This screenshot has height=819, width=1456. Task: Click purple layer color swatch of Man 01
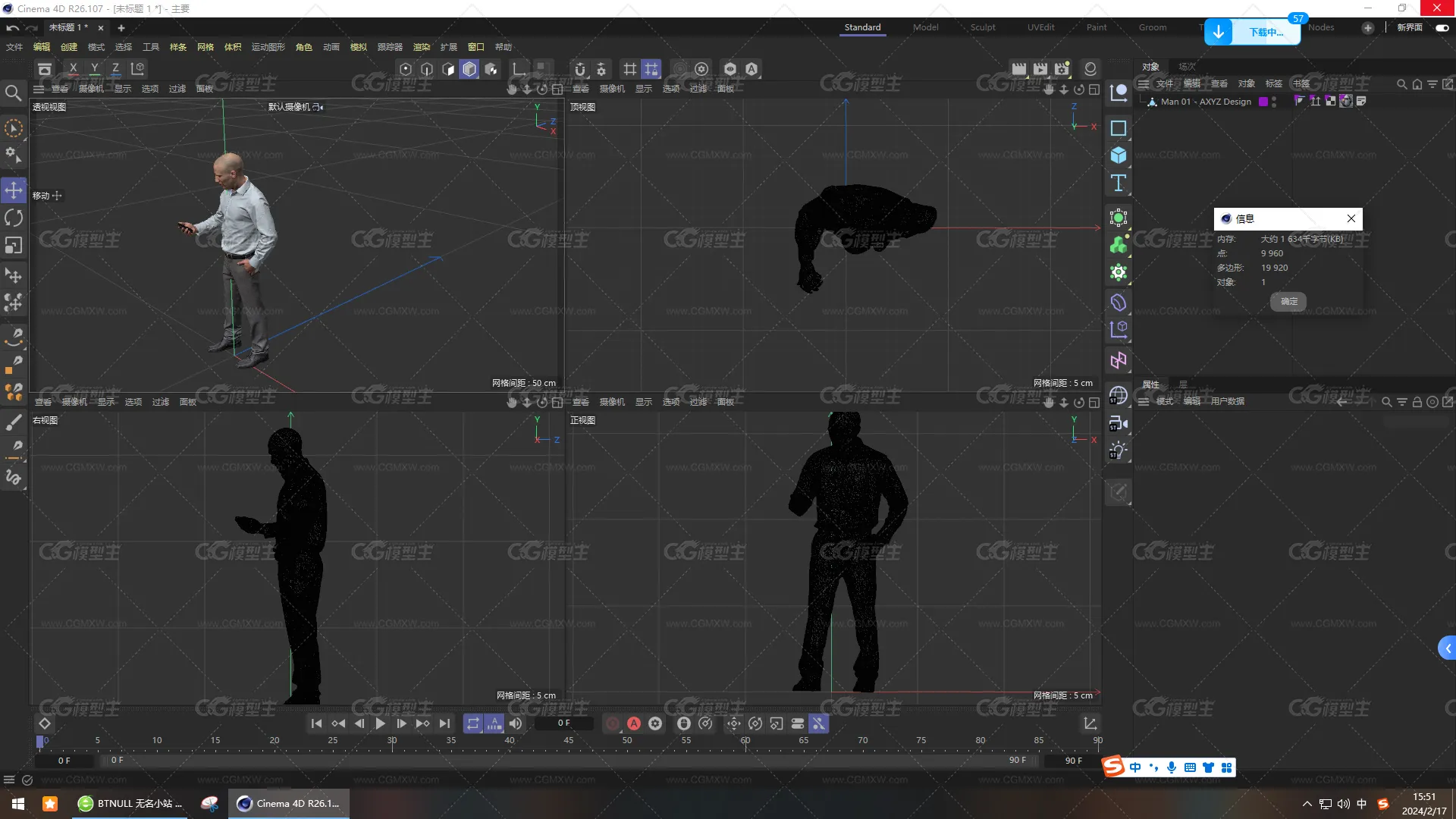tap(1263, 102)
